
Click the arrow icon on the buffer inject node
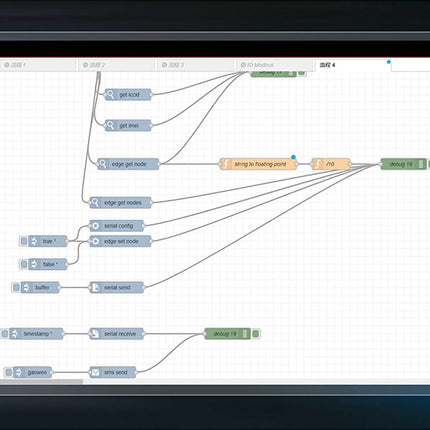coord(26,287)
